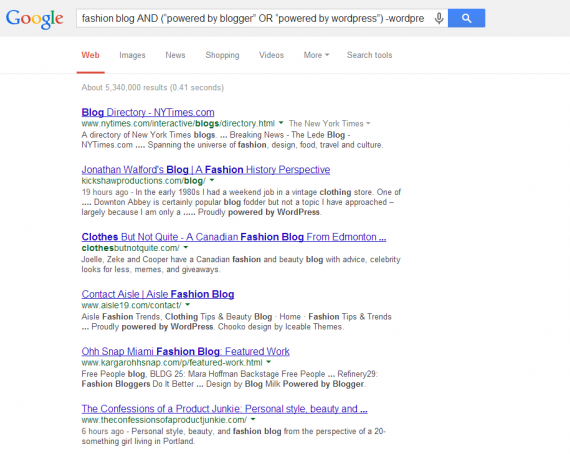Switch to the News tab

(175, 55)
